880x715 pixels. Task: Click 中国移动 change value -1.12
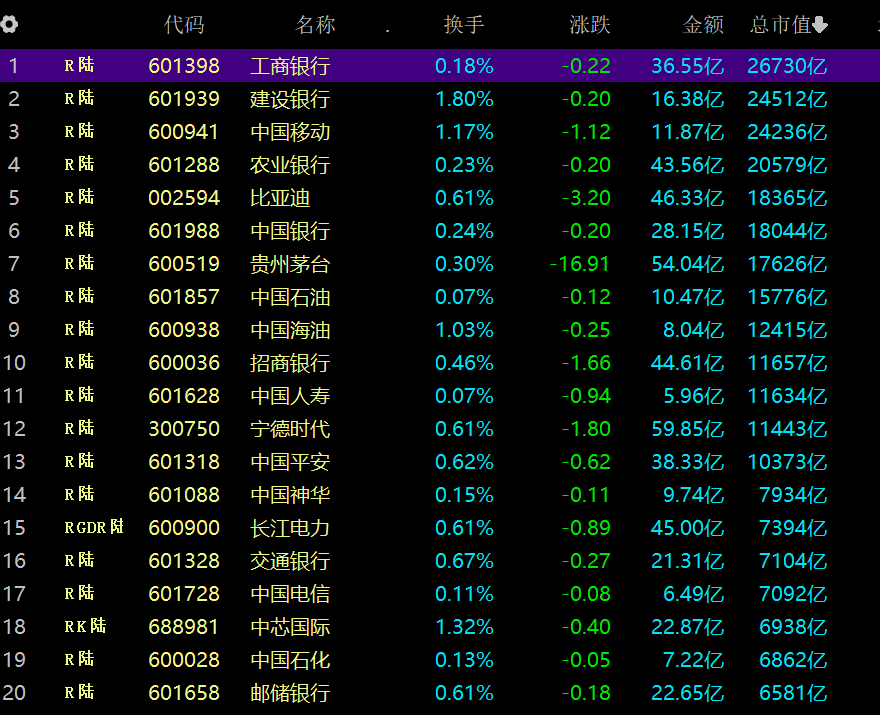point(586,132)
